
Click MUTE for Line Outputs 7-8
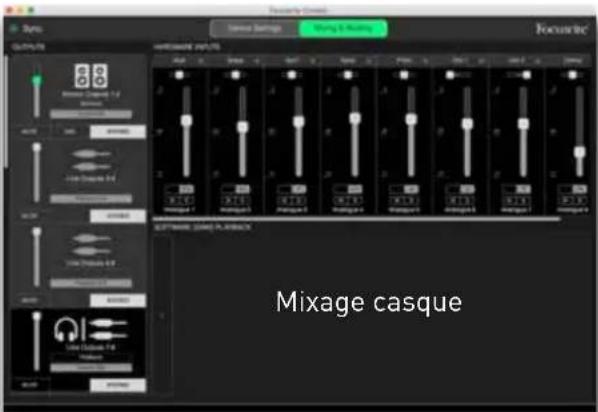(x=29, y=385)
